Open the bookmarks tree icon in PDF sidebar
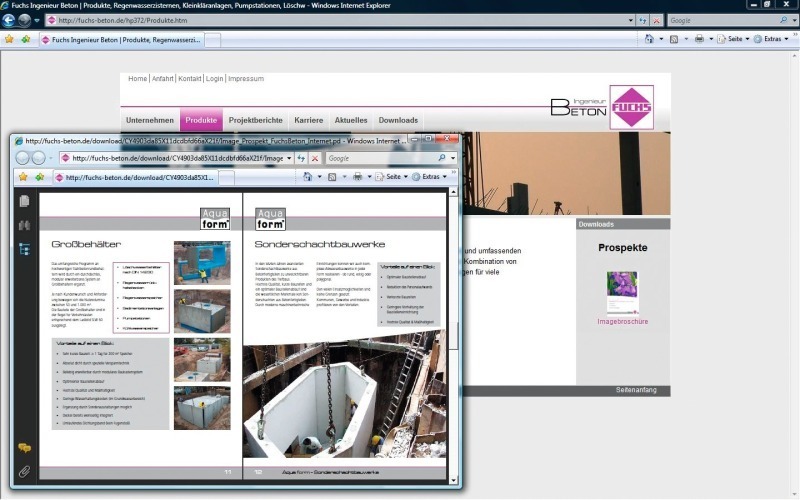This screenshot has height=500, width=800. [x=24, y=249]
